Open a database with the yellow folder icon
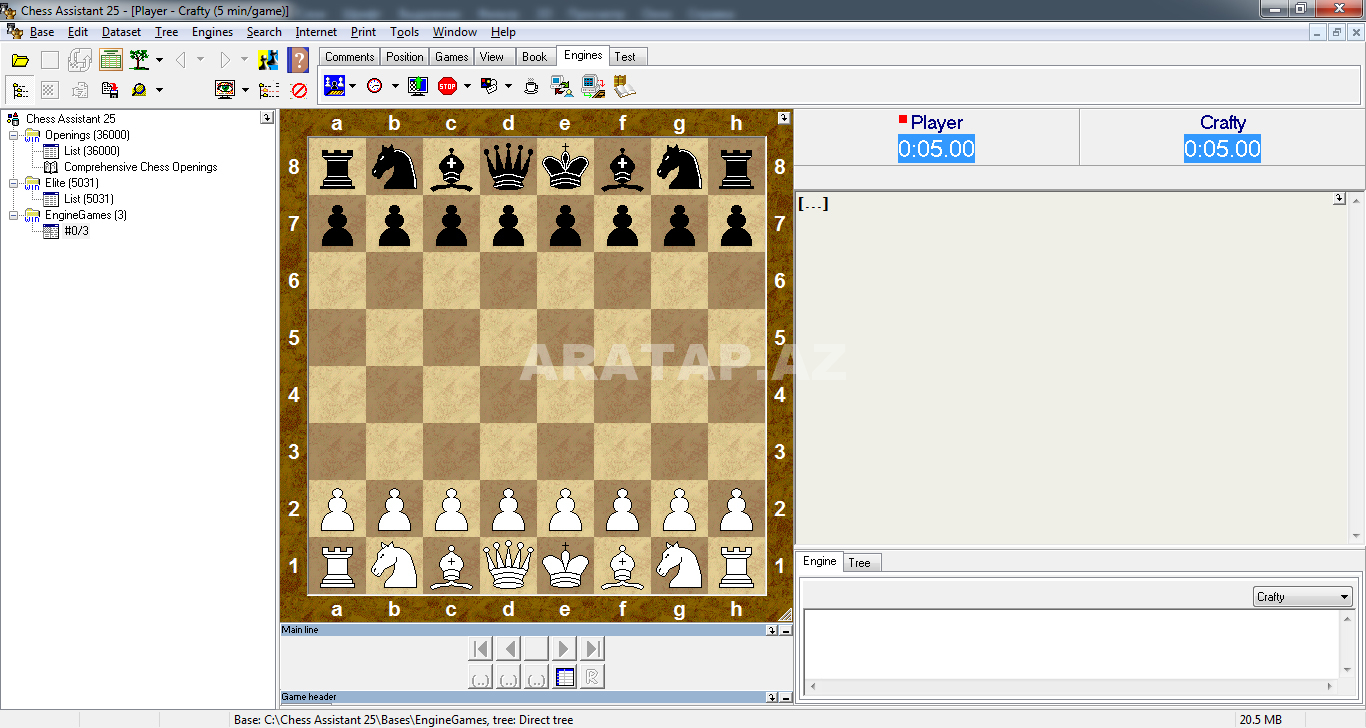 20,60
